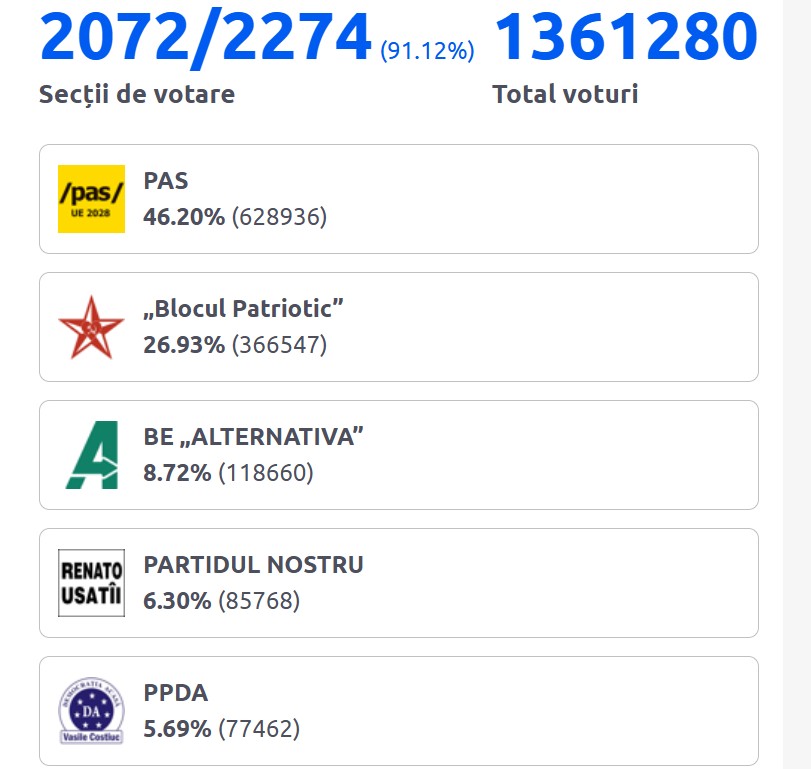Click the yellow PAS party logo

(x=91, y=199)
